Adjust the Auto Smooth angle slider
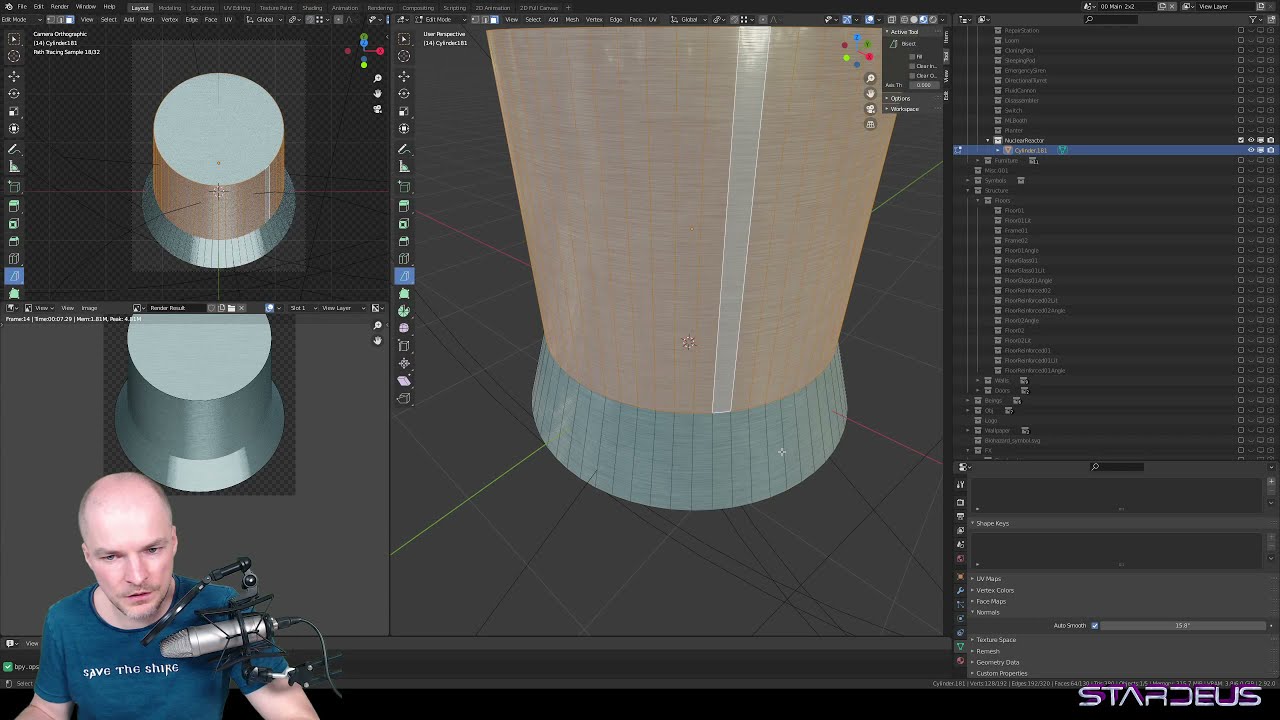1280x720 pixels. pos(1183,626)
